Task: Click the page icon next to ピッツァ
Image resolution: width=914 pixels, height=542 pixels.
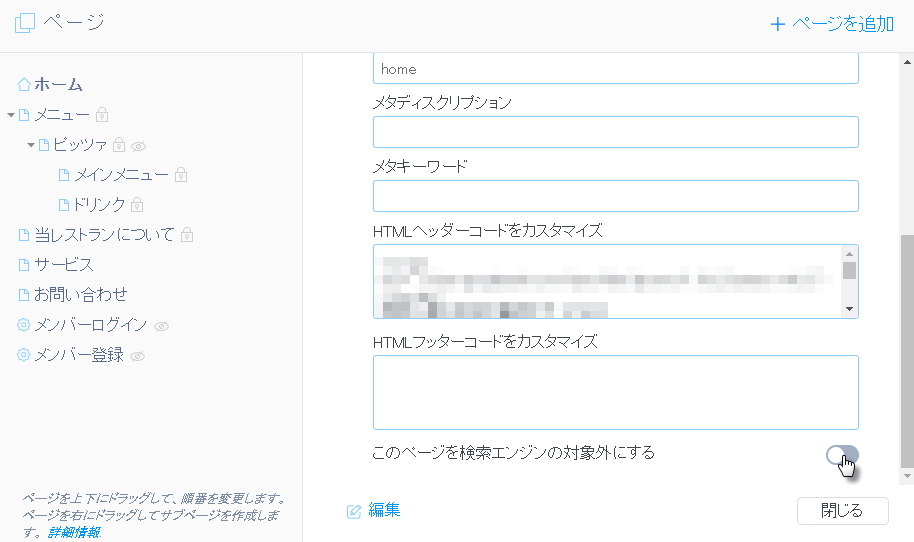Action: (44, 145)
